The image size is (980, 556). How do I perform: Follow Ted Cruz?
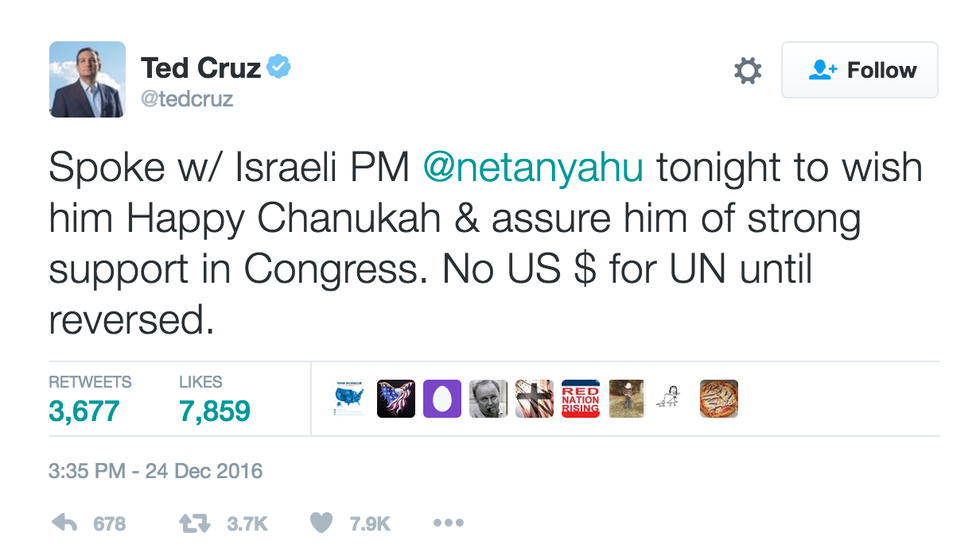[860, 70]
